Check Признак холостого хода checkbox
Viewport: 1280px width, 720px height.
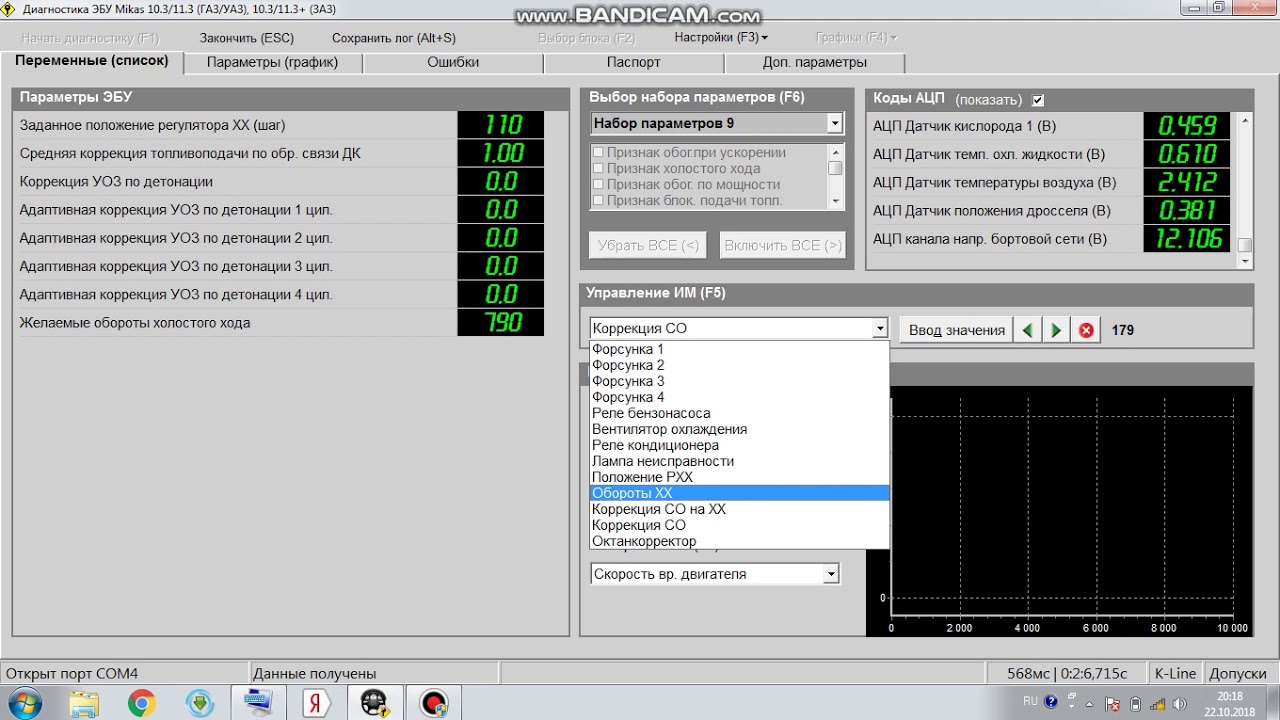click(x=598, y=169)
